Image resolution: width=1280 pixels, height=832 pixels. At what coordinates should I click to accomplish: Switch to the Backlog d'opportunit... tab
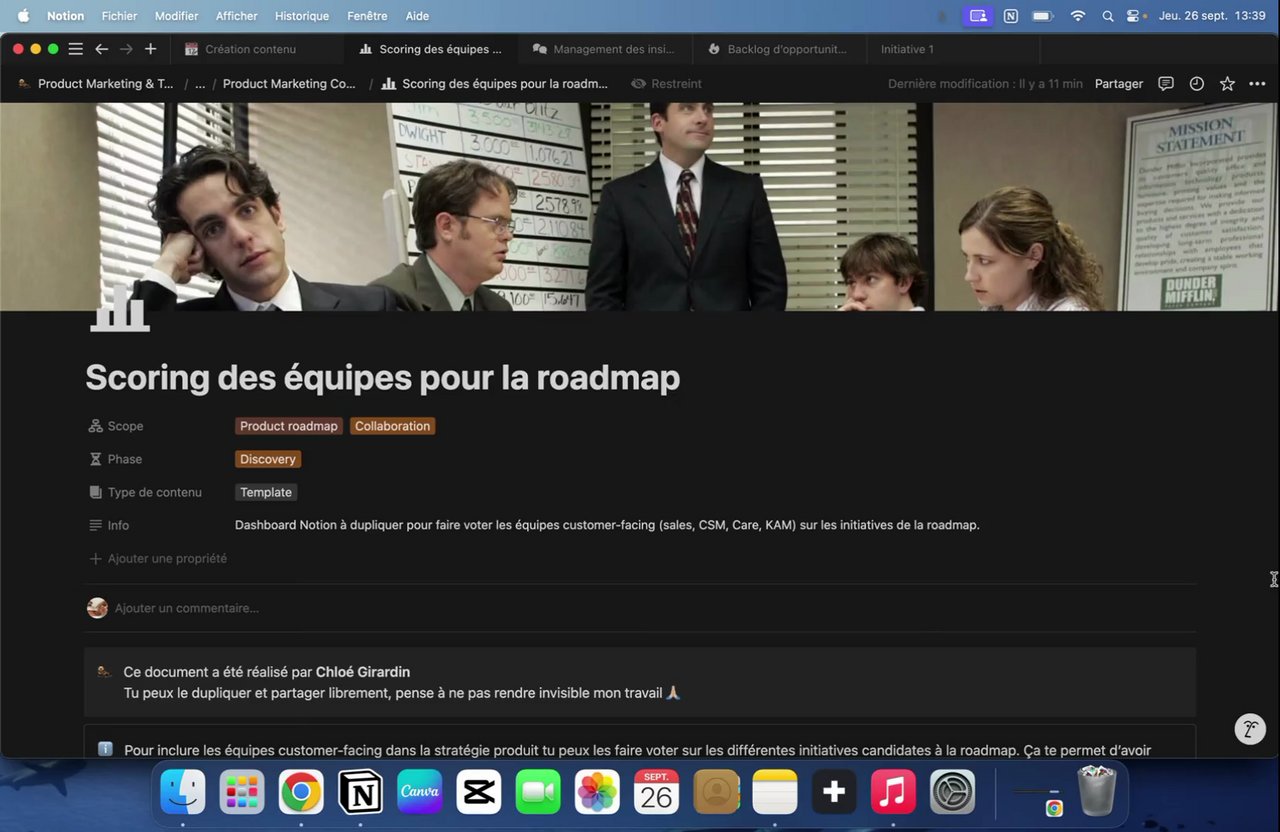779,49
